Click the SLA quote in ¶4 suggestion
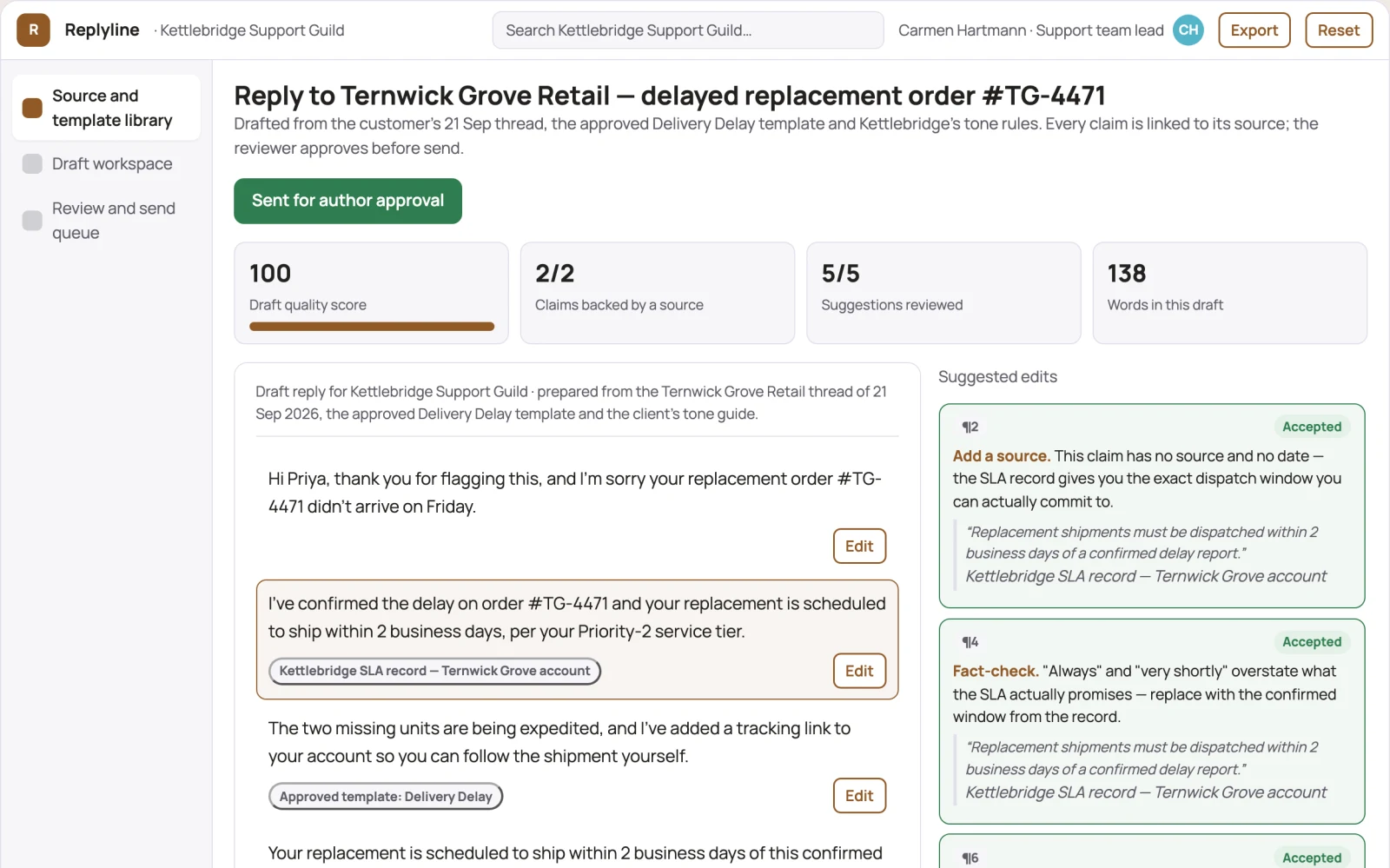 tap(1142, 758)
